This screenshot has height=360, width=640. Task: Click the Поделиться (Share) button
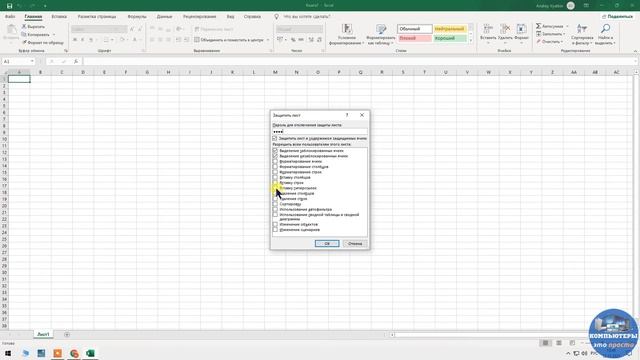617,16
